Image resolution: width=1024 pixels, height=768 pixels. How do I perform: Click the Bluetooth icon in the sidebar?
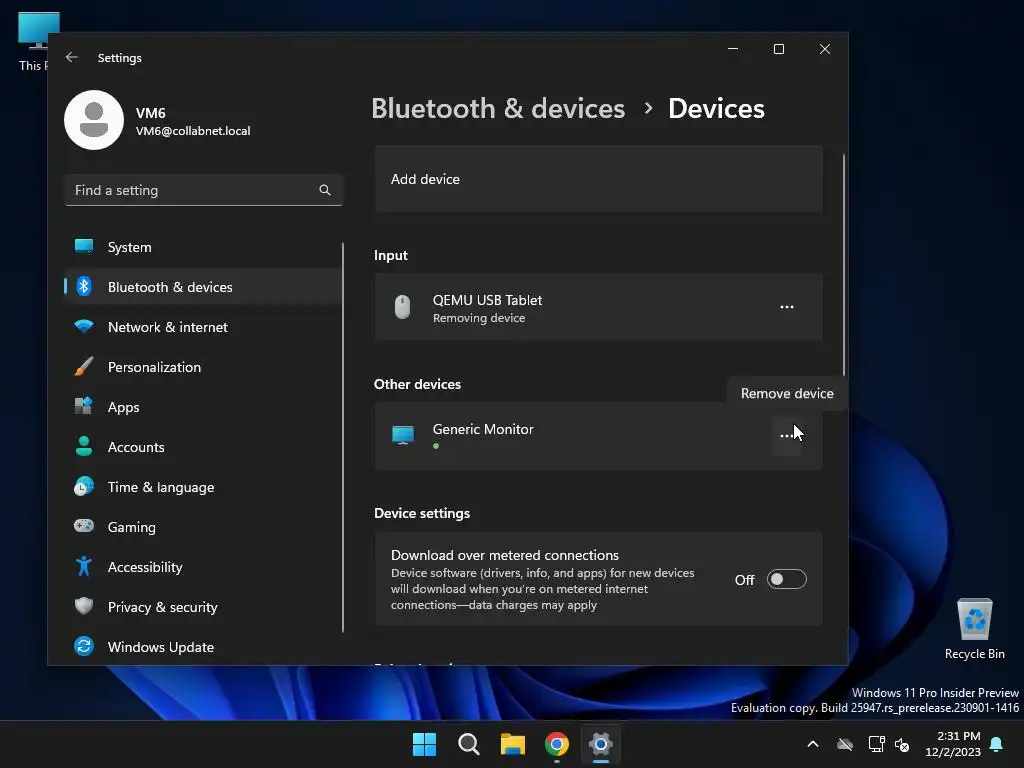84,286
